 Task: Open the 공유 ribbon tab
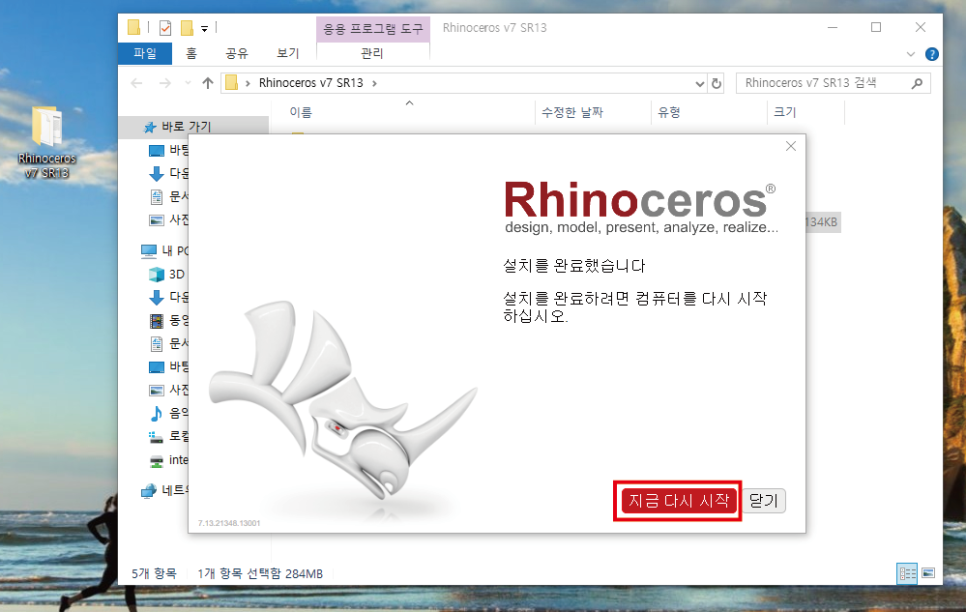[x=237, y=54]
